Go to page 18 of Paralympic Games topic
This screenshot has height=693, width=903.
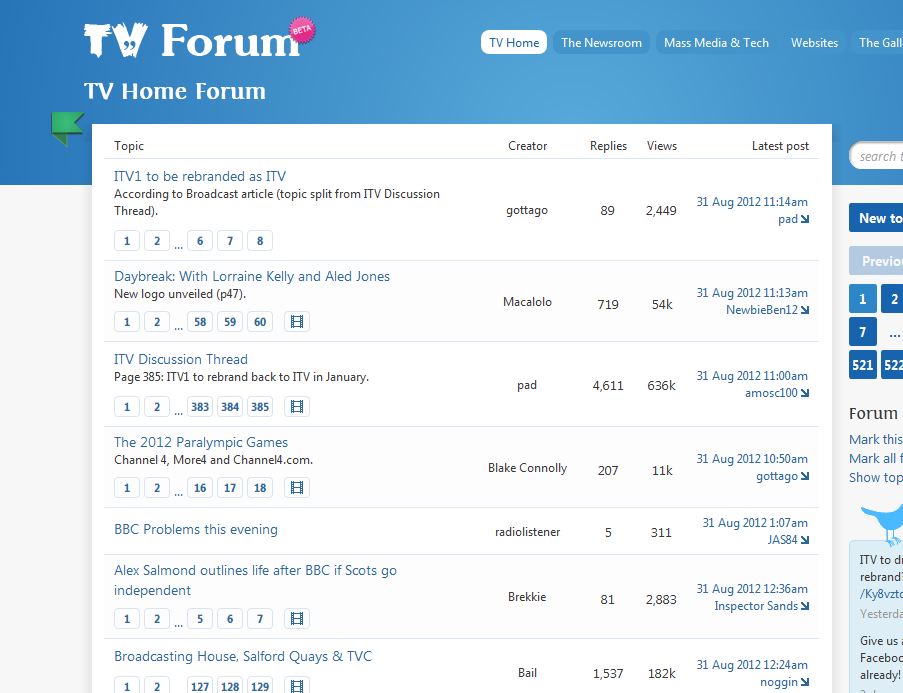(x=260, y=487)
